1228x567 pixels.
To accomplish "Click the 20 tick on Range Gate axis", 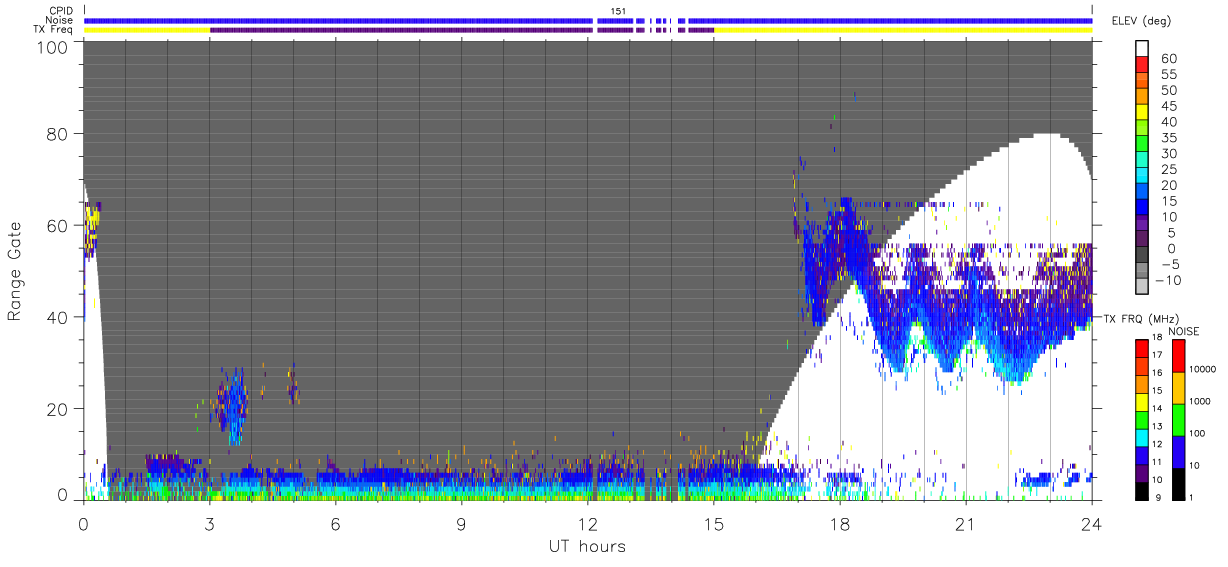I will 58,410.
